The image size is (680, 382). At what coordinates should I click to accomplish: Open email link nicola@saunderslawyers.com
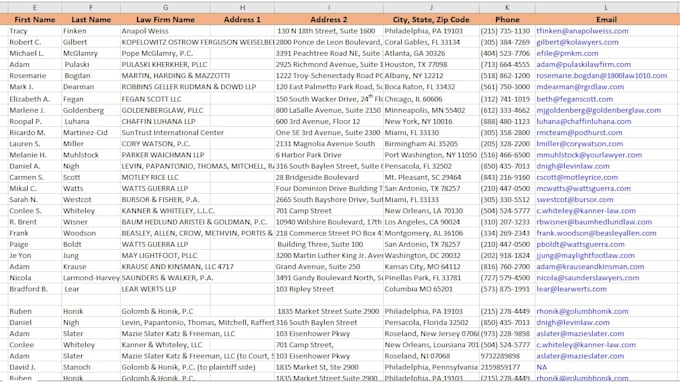tap(588, 278)
